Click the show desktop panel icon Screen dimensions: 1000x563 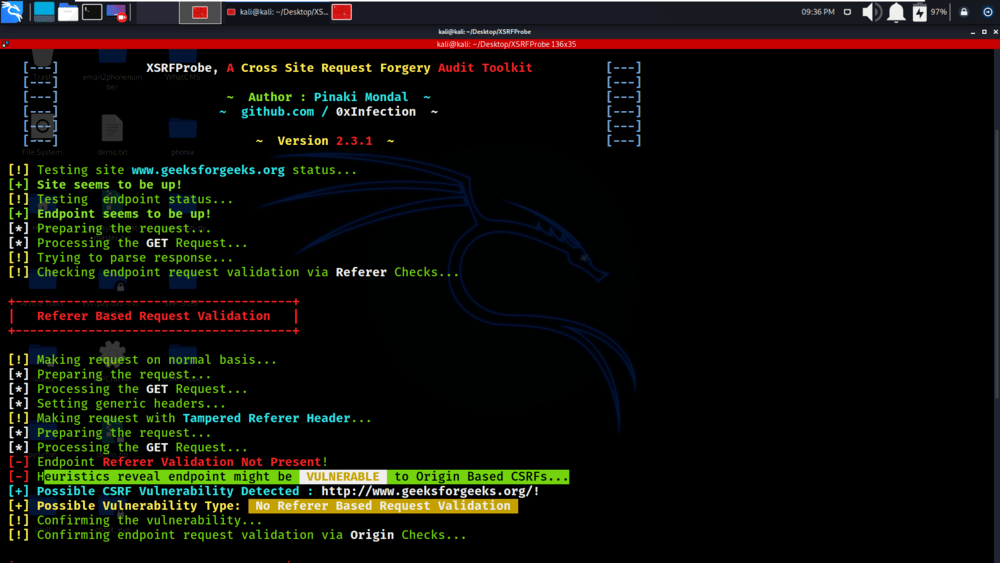pos(44,11)
